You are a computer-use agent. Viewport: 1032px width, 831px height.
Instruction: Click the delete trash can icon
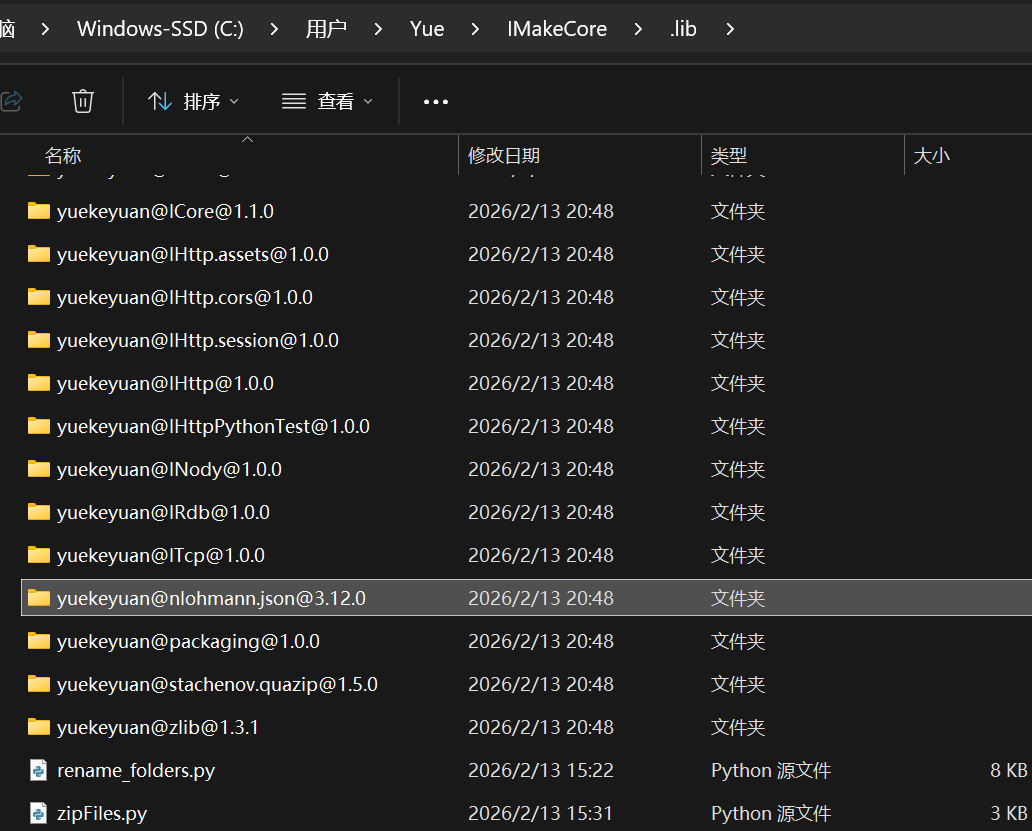(x=83, y=101)
